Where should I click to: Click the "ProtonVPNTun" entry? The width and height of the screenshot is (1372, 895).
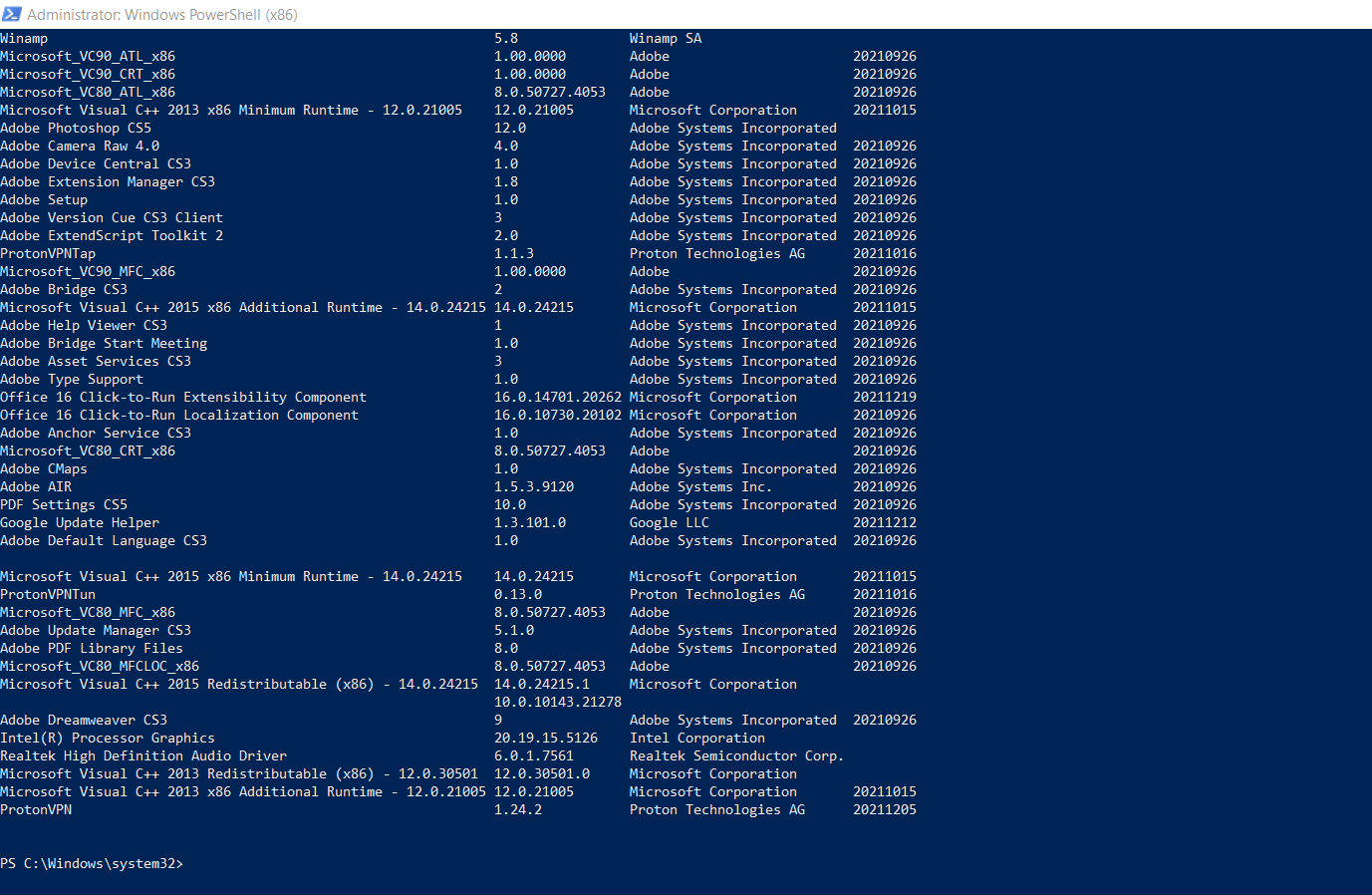coord(48,595)
